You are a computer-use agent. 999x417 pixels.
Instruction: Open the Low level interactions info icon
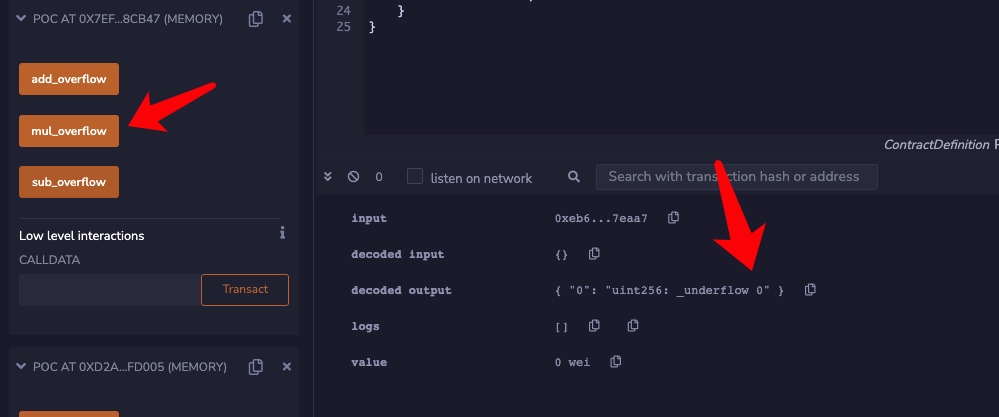(x=282, y=233)
